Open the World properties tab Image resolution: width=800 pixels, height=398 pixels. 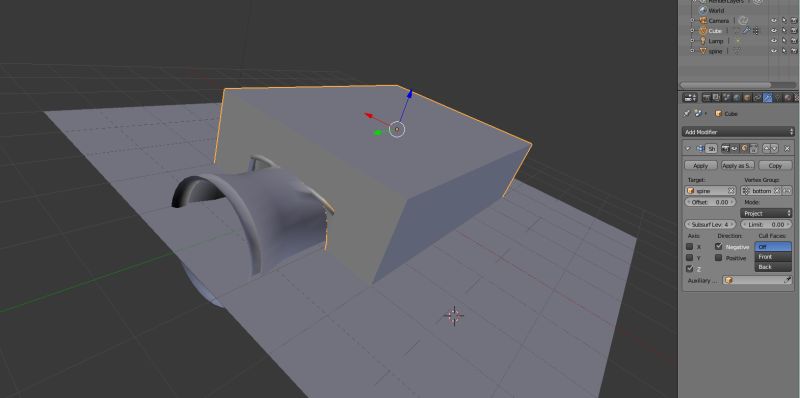(736, 97)
